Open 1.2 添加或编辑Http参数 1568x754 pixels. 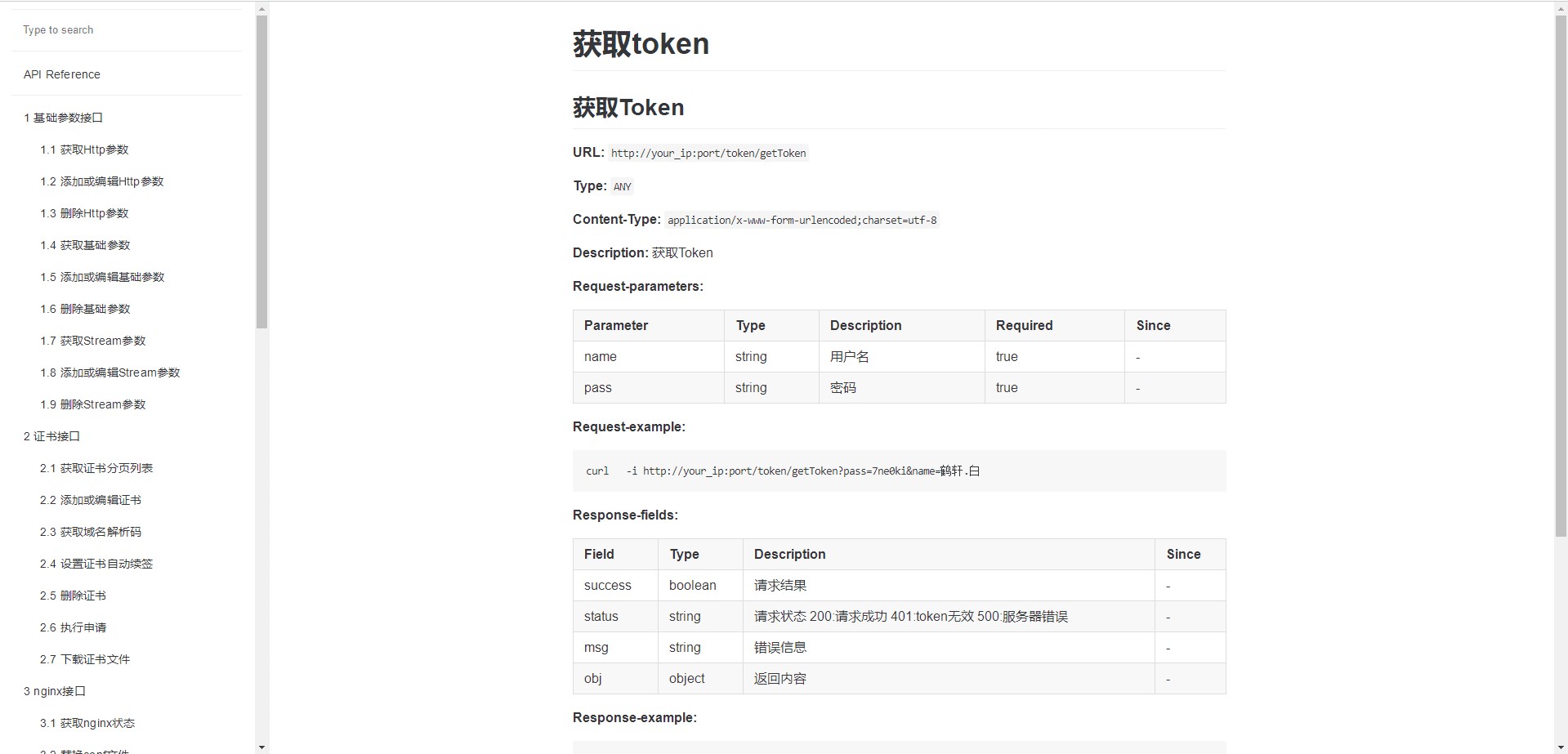[101, 181]
